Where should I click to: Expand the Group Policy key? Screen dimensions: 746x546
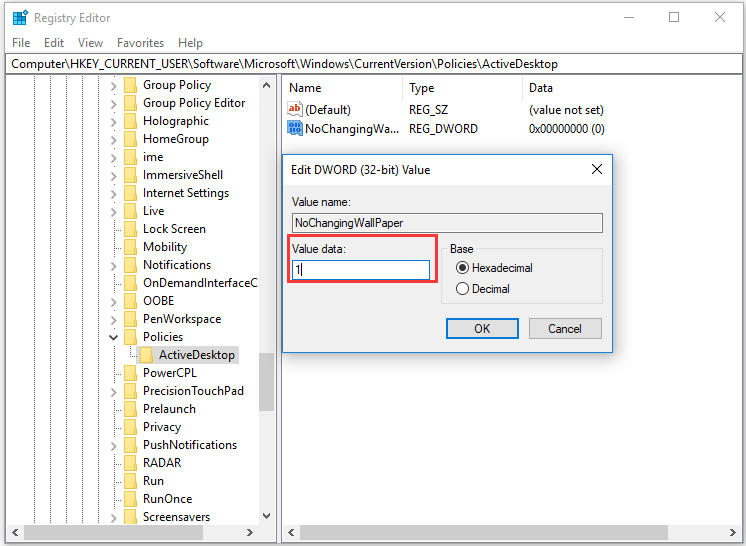113,86
